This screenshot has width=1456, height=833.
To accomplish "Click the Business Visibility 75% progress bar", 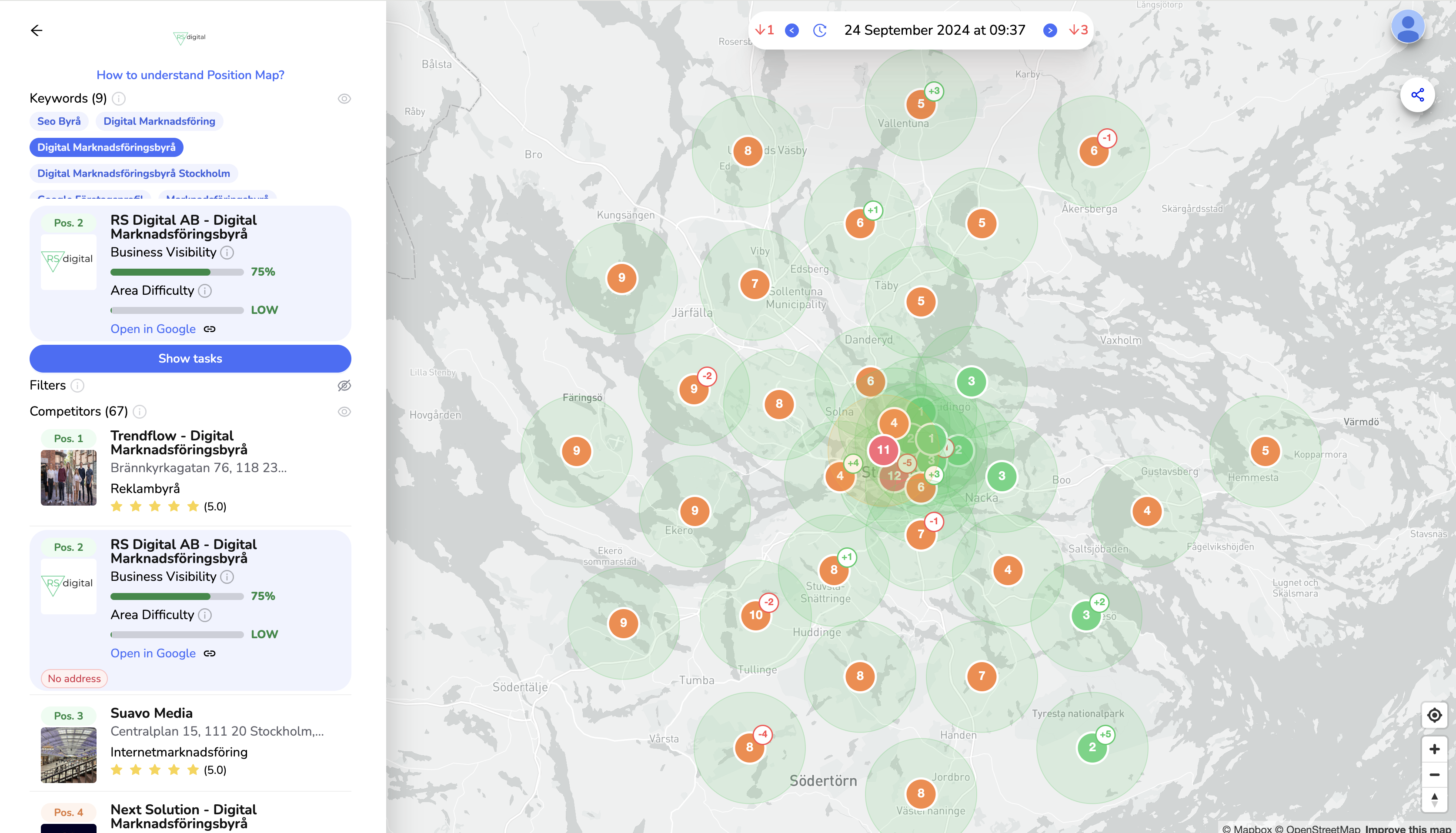I will click(x=177, y=272).
